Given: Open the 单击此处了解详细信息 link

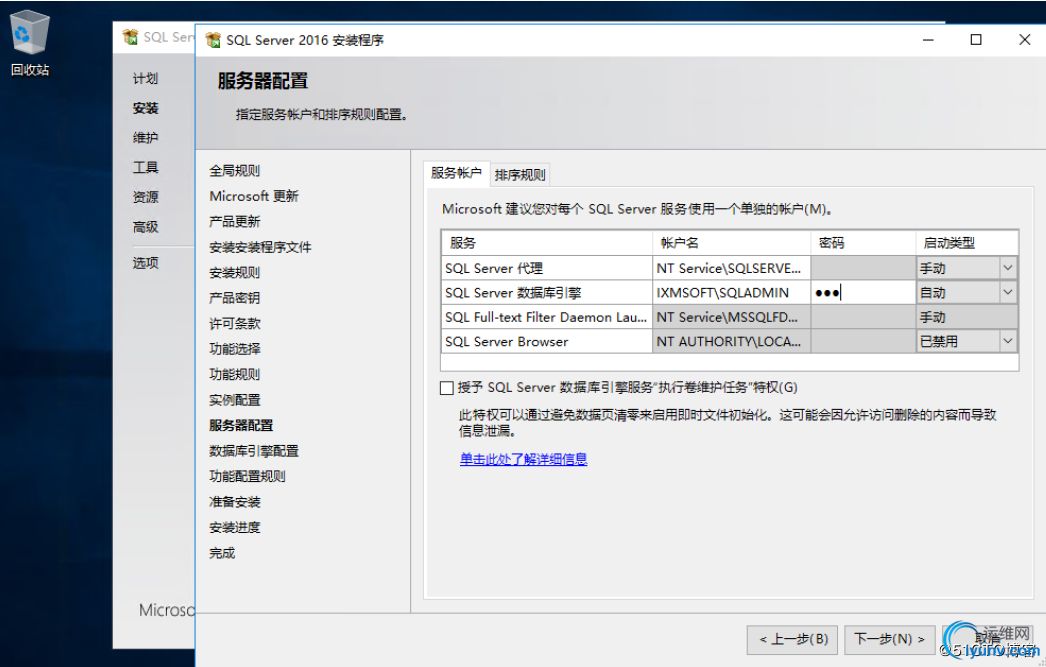Looking at the screenshot, I should click(x=523, y=459).
